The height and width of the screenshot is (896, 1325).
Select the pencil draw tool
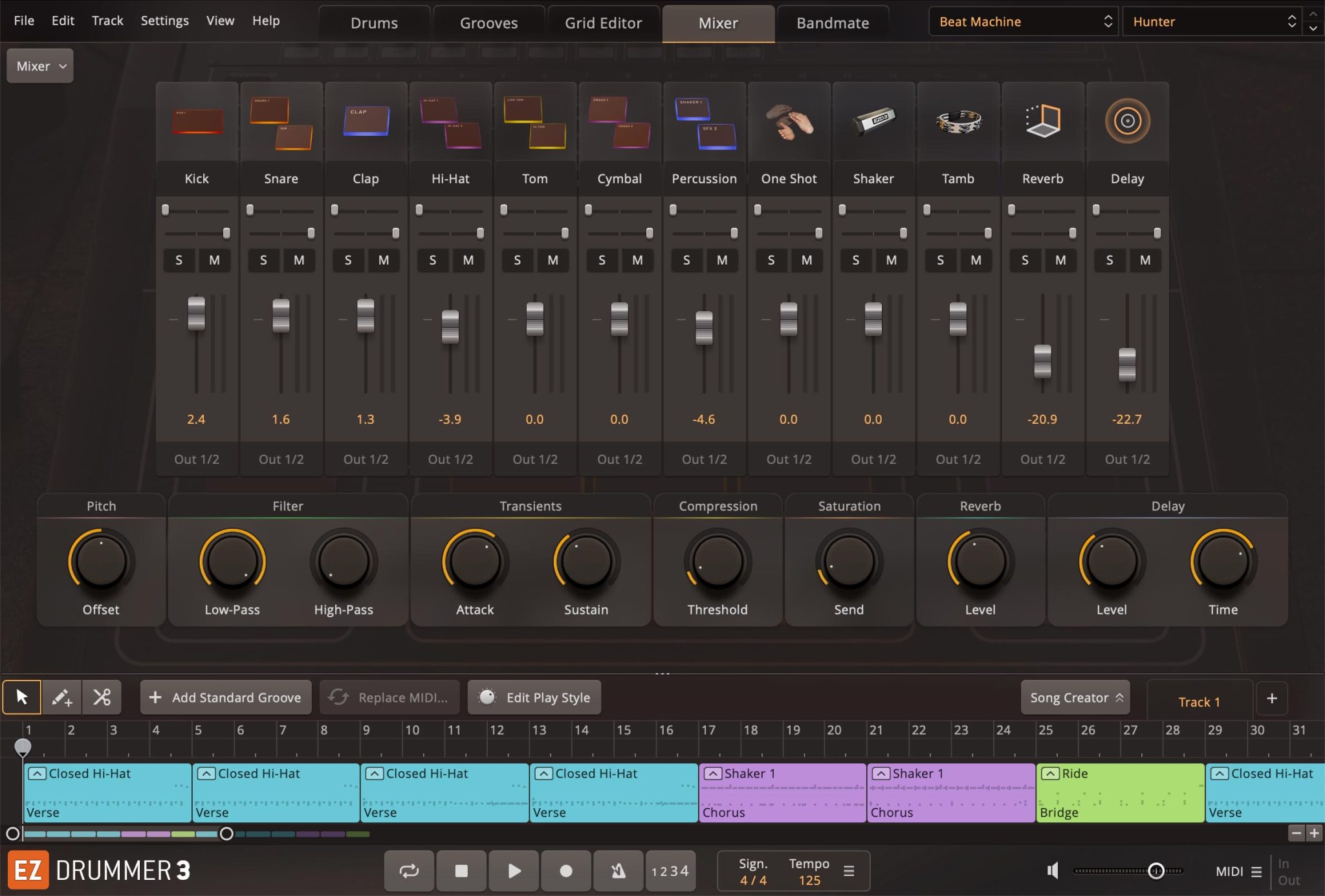tap(62, 697)
